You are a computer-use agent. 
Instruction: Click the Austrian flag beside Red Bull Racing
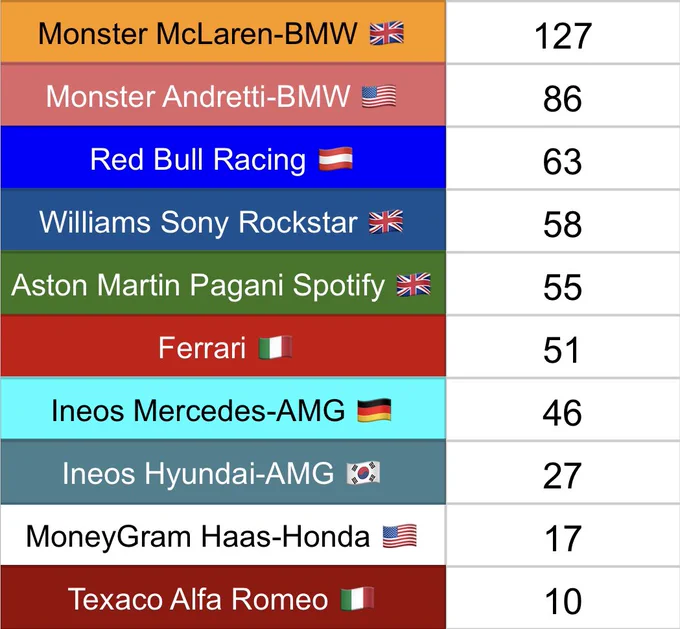click(335, 159)
